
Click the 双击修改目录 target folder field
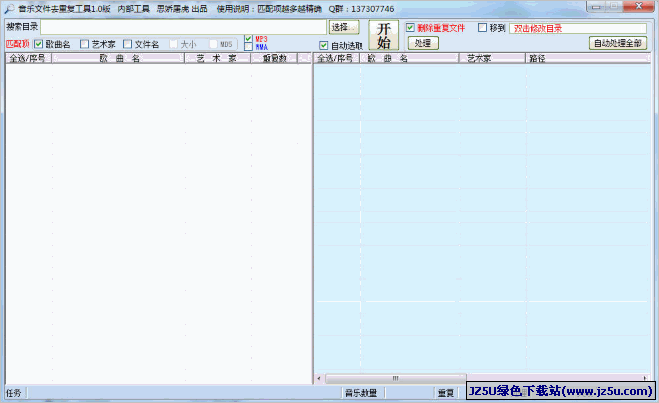point(578,28)
